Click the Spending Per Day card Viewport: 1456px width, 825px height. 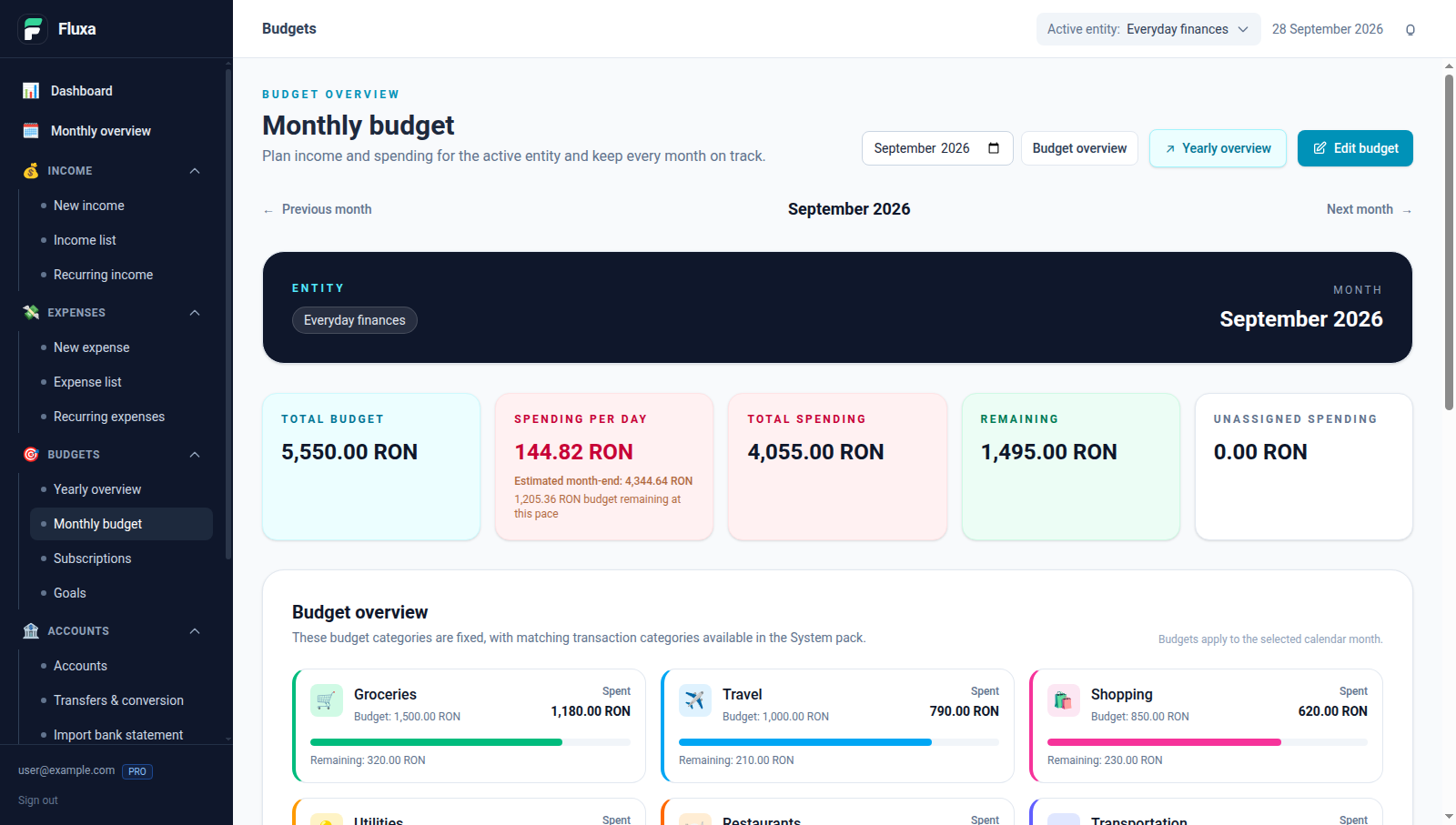pyautogui.click(x=604, y=467)
